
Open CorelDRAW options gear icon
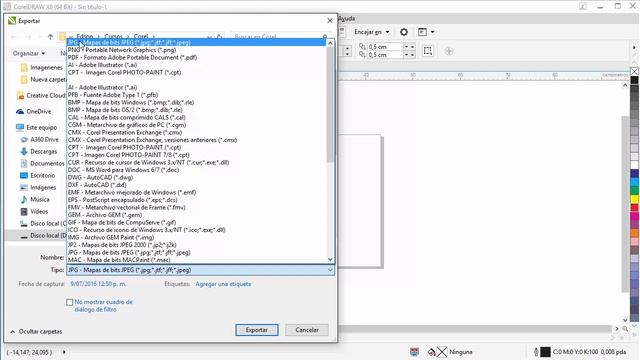(x=404, y=32)
